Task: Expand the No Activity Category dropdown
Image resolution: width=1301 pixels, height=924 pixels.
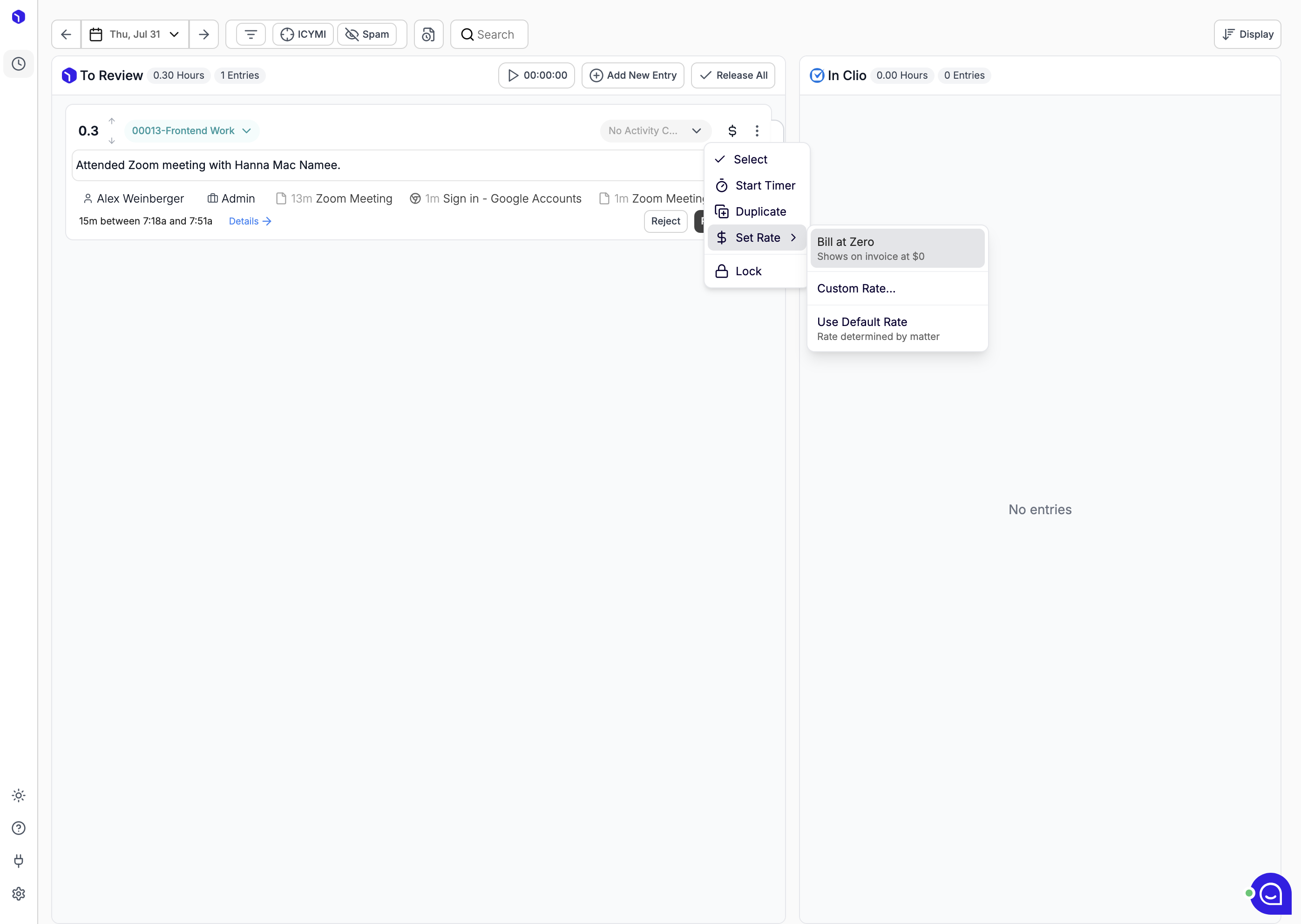Action: pyautogui.click(x=655, y=130)
